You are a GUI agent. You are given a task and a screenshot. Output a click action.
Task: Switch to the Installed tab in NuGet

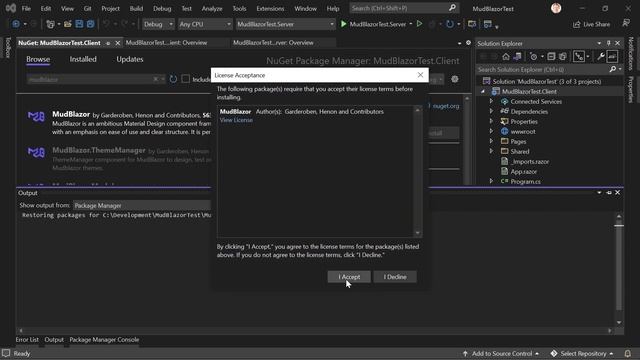[x=83, y=59]
